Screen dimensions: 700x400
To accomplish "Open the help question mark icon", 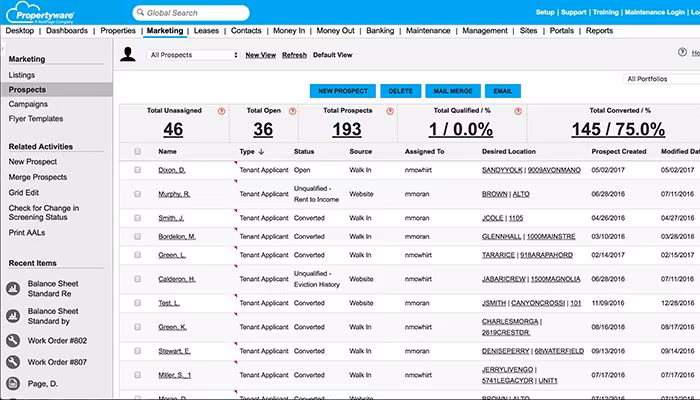I will (682, 52).
